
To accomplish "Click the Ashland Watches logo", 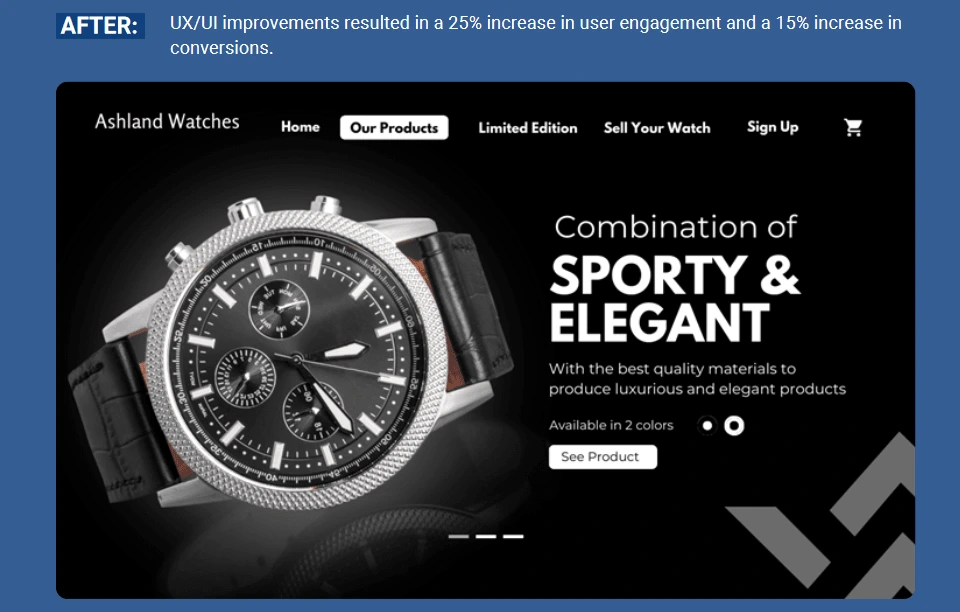I will coord(167,121).
